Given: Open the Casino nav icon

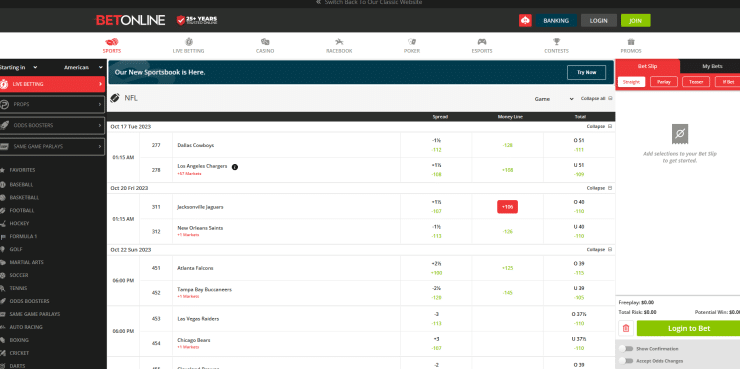Looking at the screenshot, I should 265,42.
